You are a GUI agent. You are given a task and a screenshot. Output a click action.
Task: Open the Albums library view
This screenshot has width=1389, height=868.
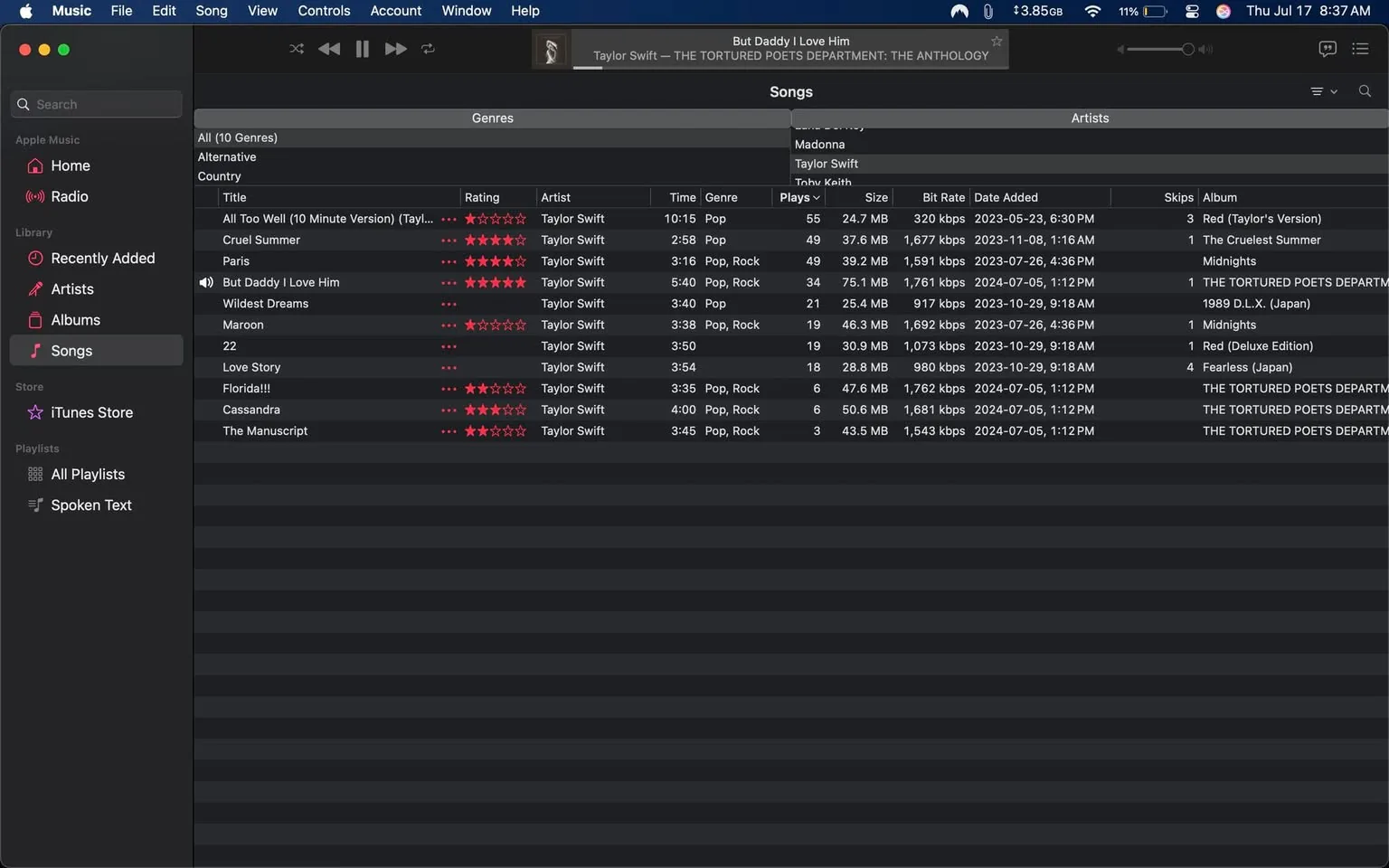coord(75,319)
